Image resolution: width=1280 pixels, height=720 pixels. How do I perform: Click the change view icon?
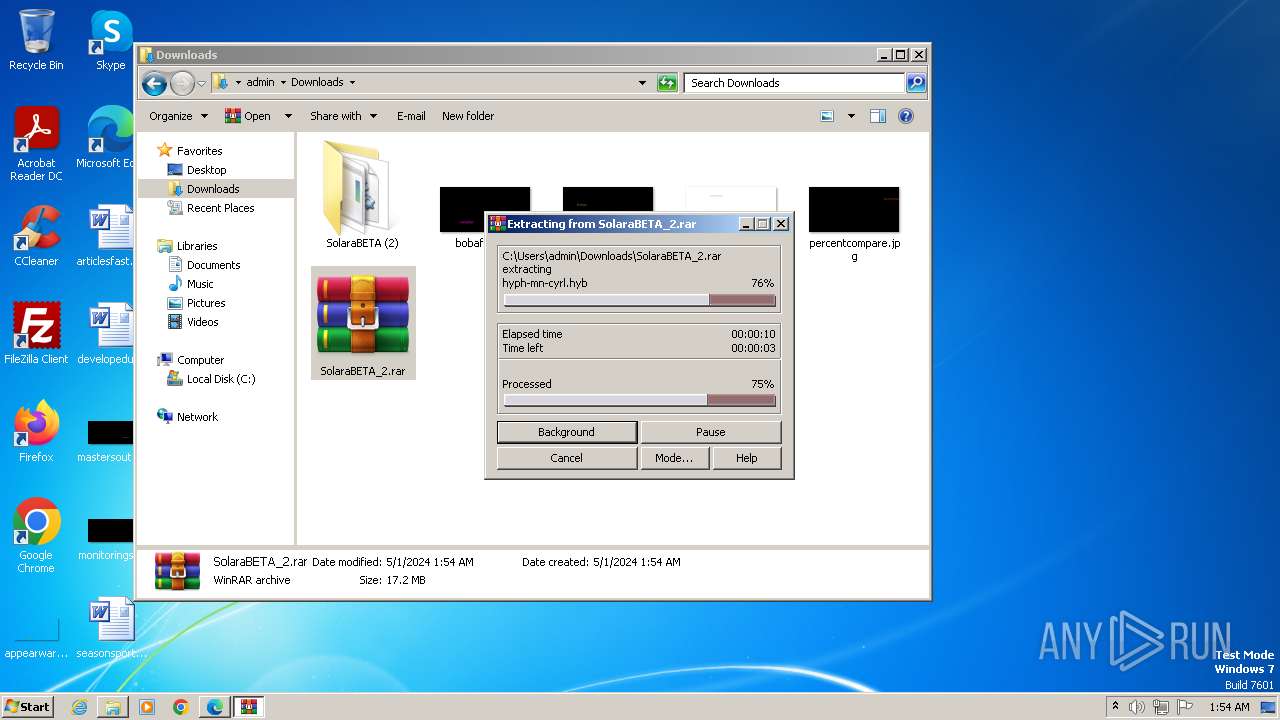point(827,116)
